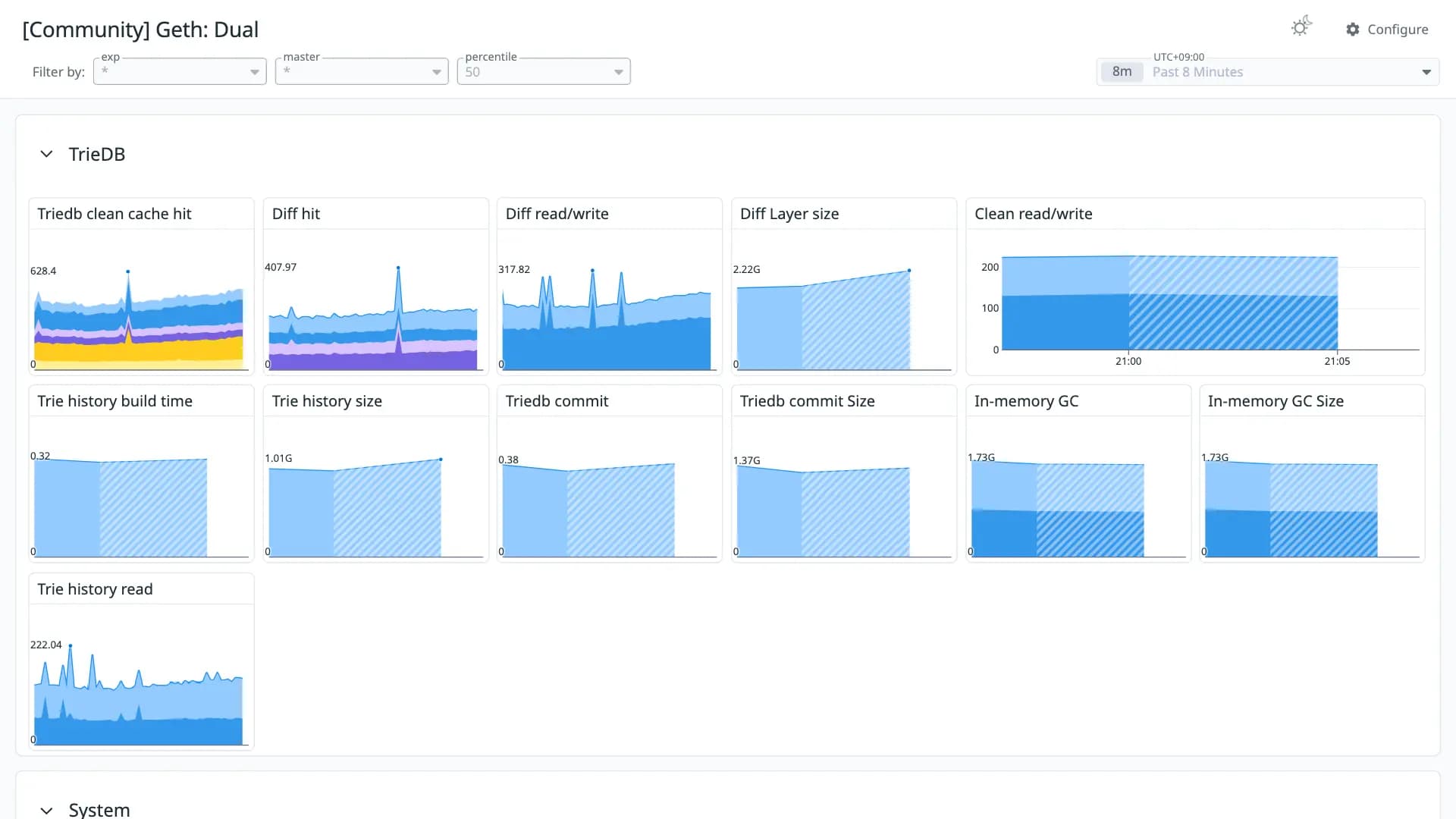This screenshot has width=1456, height=819.
Task: Click the Trie history read title
Action: tap(95, 589)
